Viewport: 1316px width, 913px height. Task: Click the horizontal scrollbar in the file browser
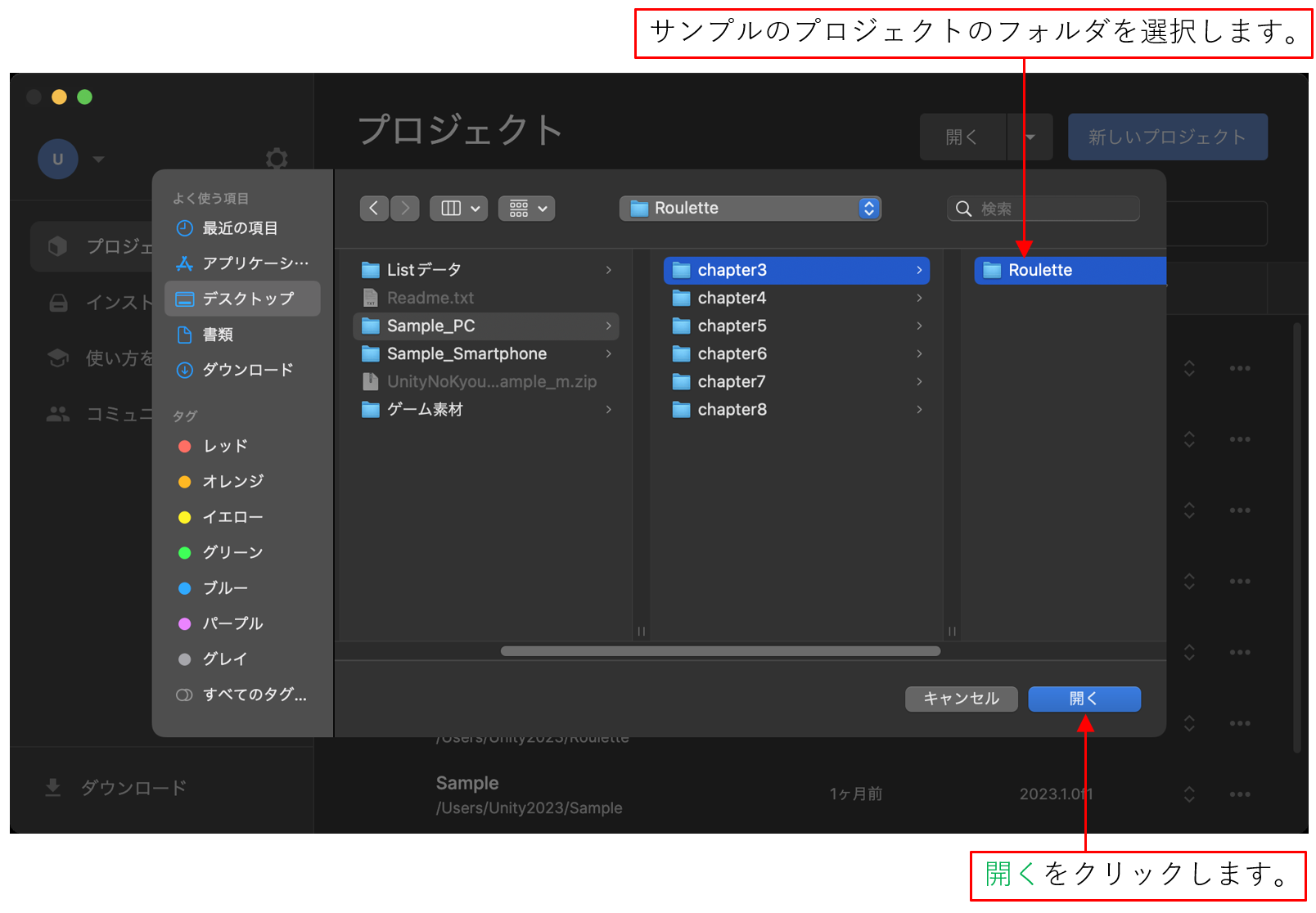pyautogui.click(x=720, y=651)
